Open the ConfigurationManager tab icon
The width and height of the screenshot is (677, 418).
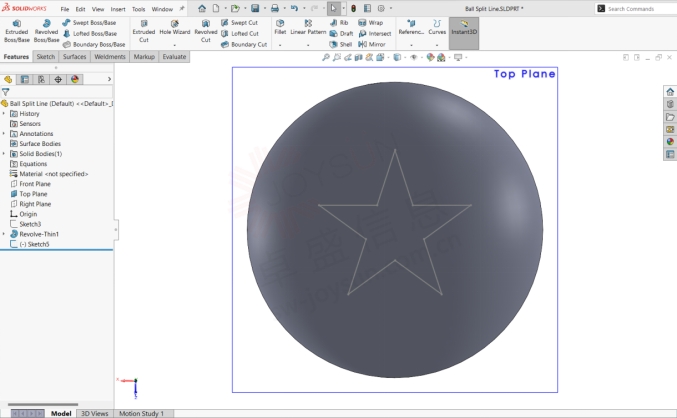41,79
